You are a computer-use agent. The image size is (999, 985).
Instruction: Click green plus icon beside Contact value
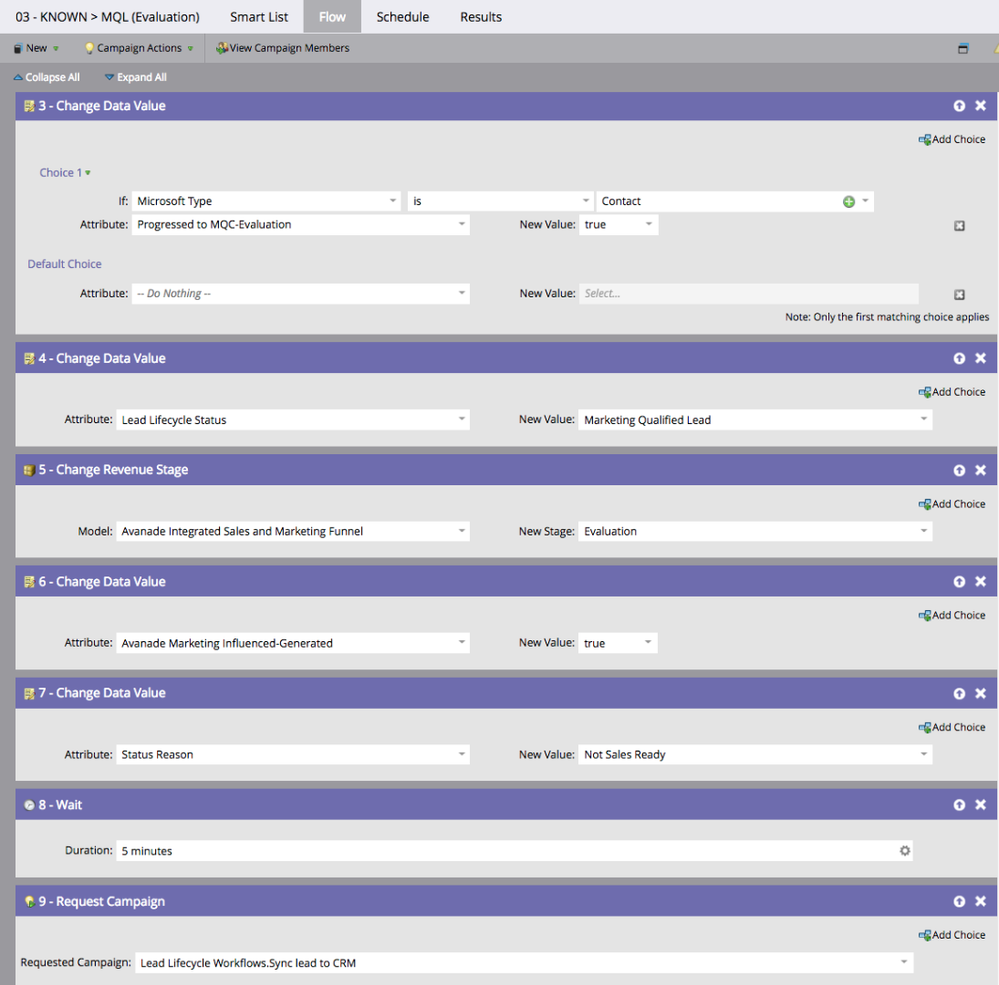(849, 201)
